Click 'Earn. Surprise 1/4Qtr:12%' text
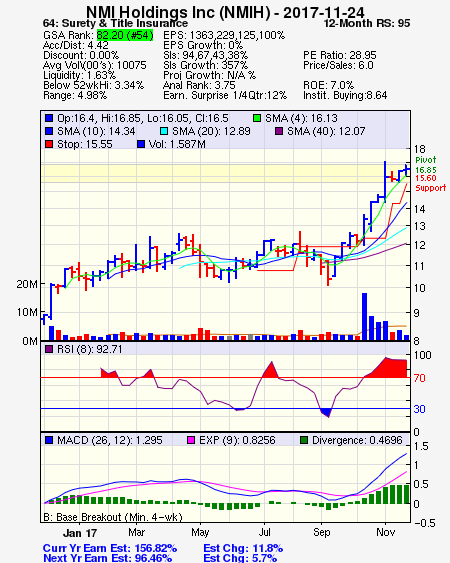The height and width of the screenshot is (563, 450). click(225, 96)
